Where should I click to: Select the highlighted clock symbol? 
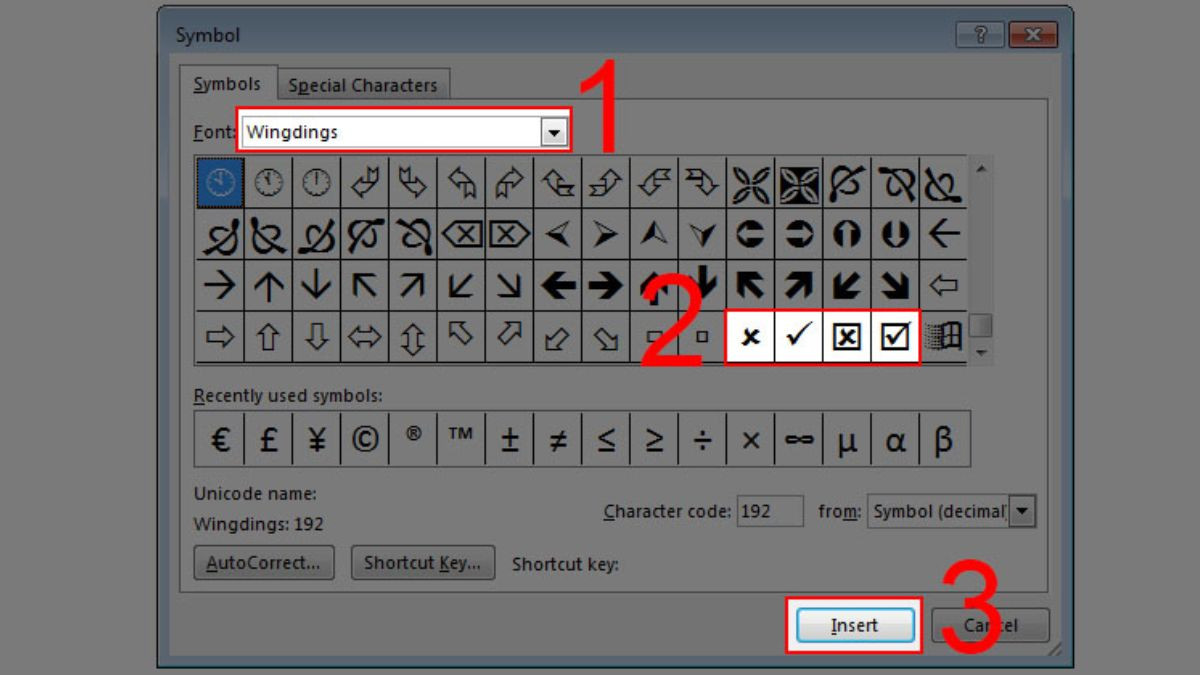click(x=218, y=182)
